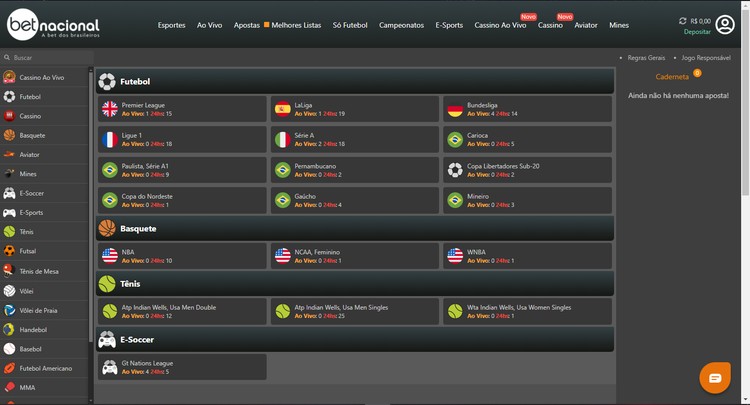750x405 pixels.
Task: Open the Ligue 1 card
Action: (x=182, y=139)
